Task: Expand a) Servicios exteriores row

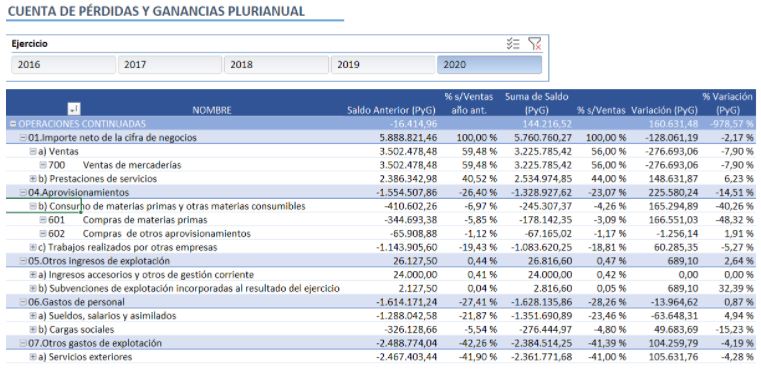Action: 33,357
